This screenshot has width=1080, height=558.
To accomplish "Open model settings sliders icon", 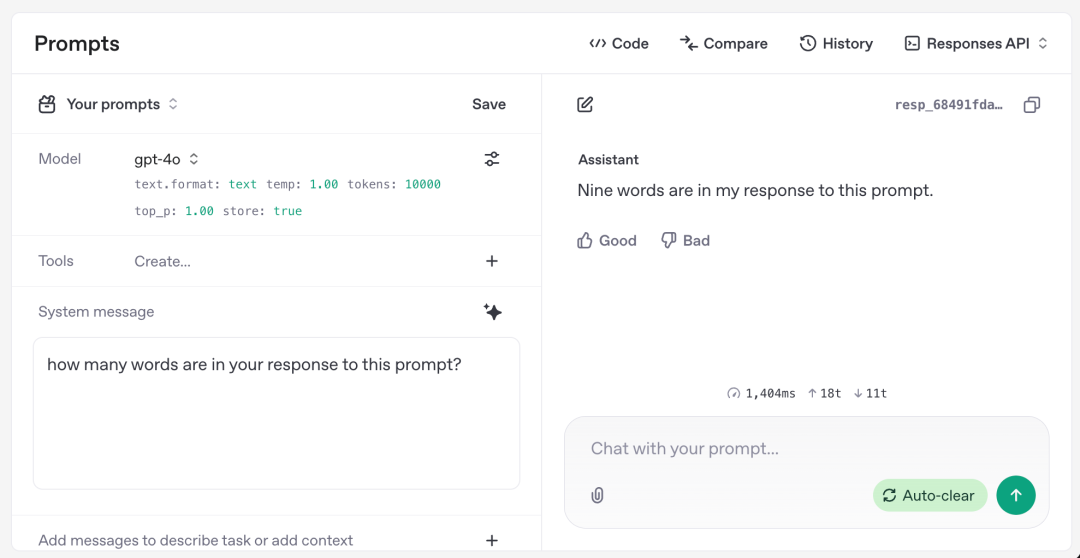I will click(492, 159).
